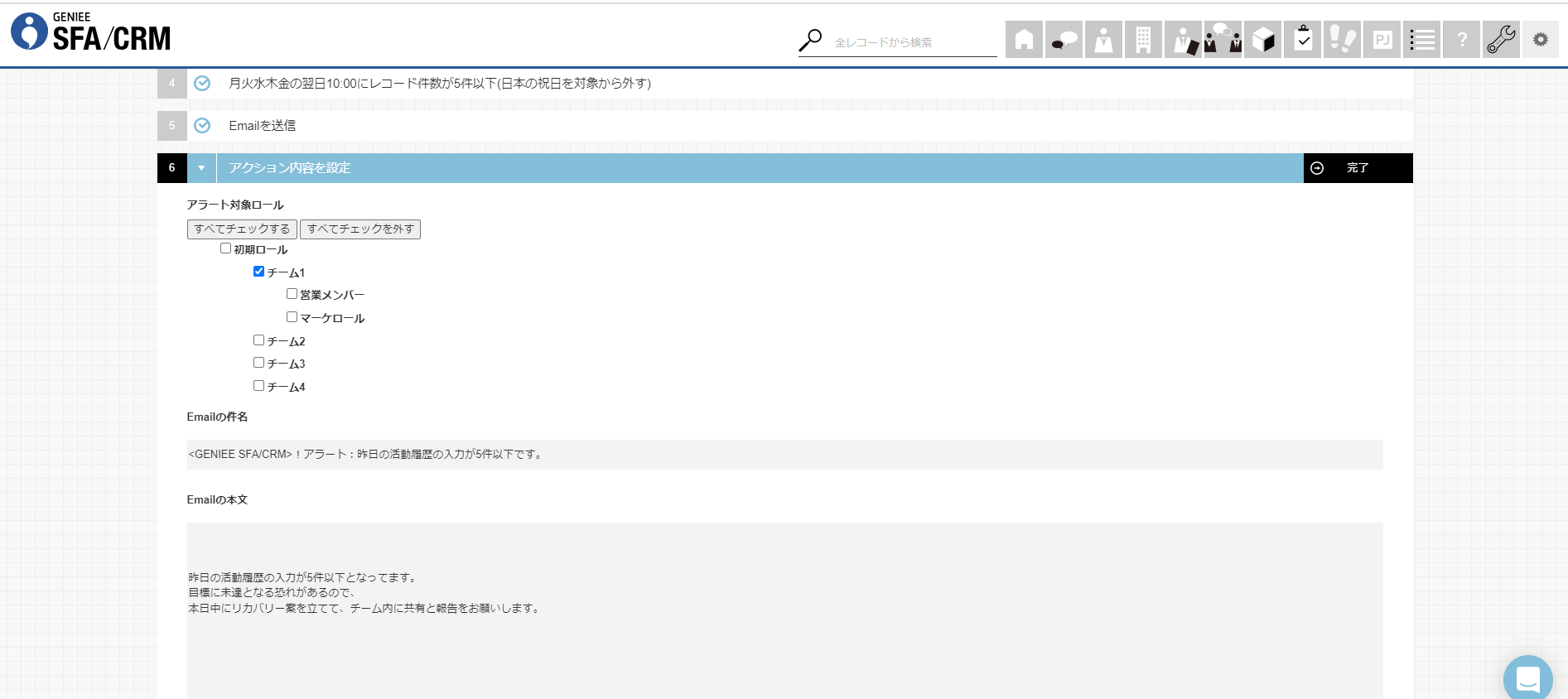Open the company building icon
1568x699 pixels.
click(x=1143, y=40)
